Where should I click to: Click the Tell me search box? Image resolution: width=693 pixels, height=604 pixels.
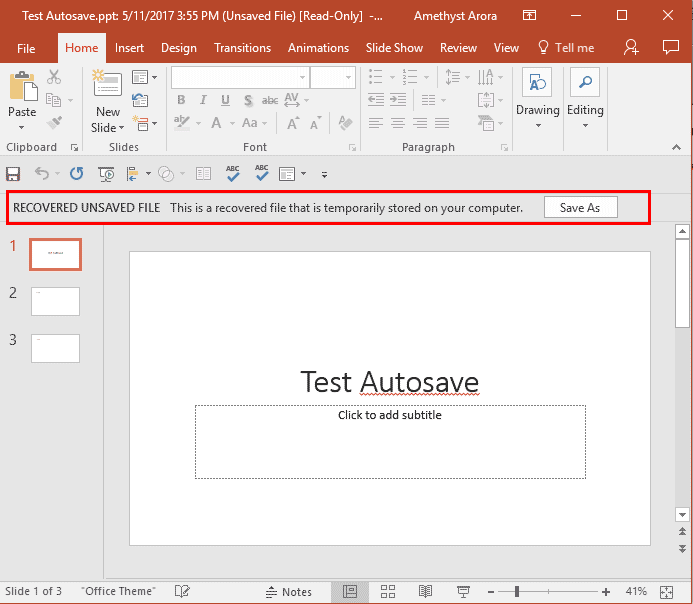point(566,48)
